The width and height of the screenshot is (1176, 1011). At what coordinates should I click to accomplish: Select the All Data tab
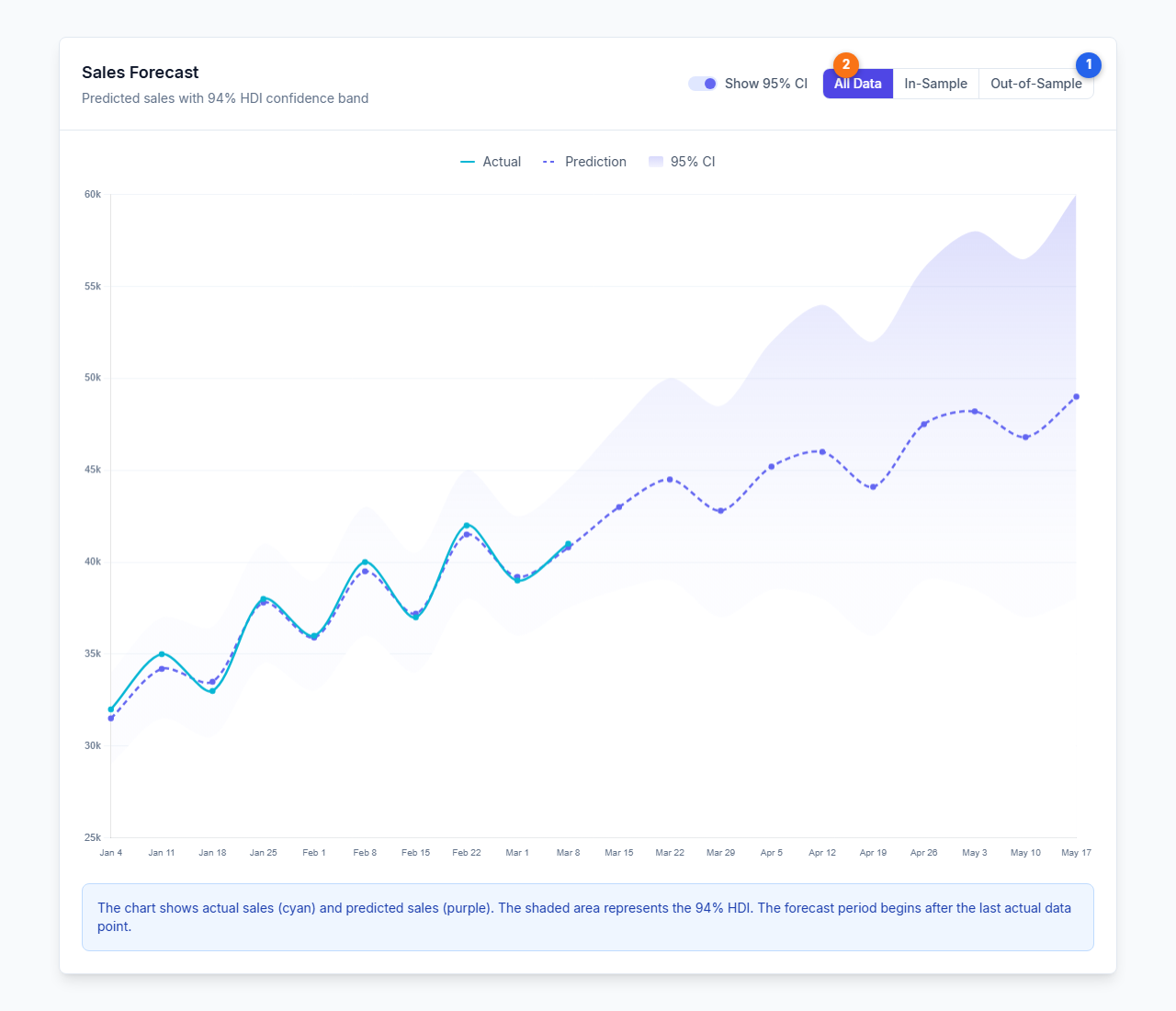coord(858,84)
